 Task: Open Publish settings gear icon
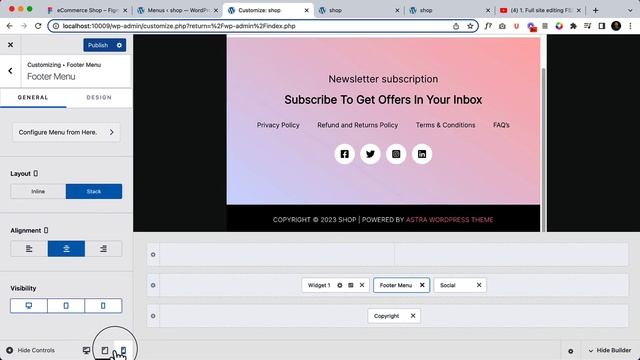[x=119, y=45]
